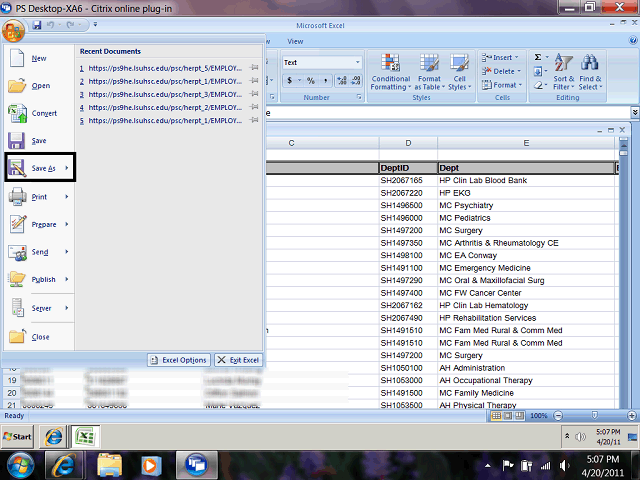
Task: Open Sort & Filter menu
Action: 564,72
